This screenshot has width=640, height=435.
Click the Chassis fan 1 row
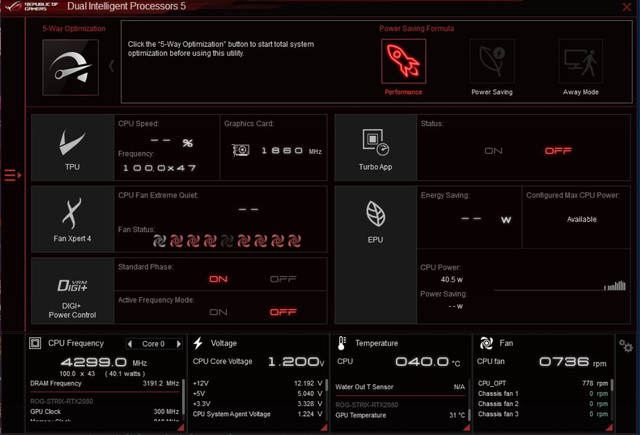click(x=543, y=393)
